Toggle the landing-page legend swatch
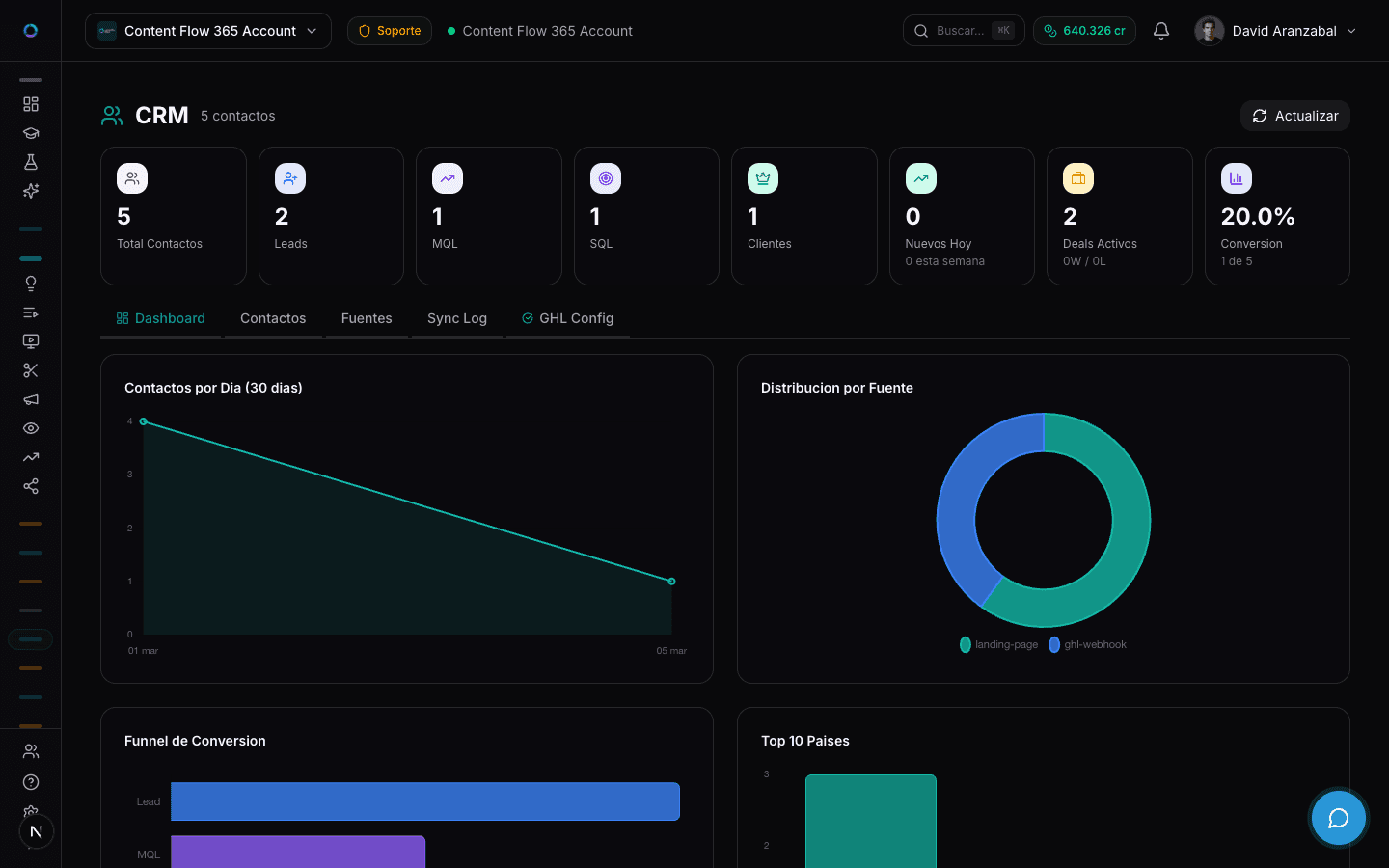The height and width of the screenshot is (868, 1389). 966,644
